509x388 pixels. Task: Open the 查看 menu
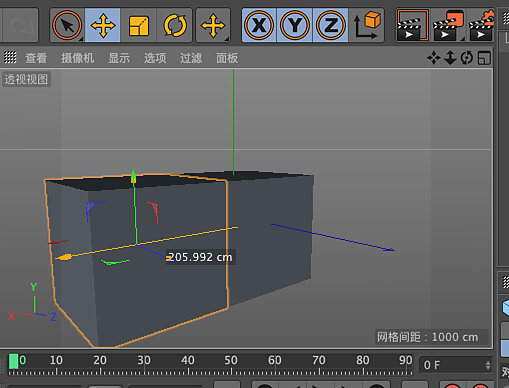pyautogui.click(x=36, y=58)
